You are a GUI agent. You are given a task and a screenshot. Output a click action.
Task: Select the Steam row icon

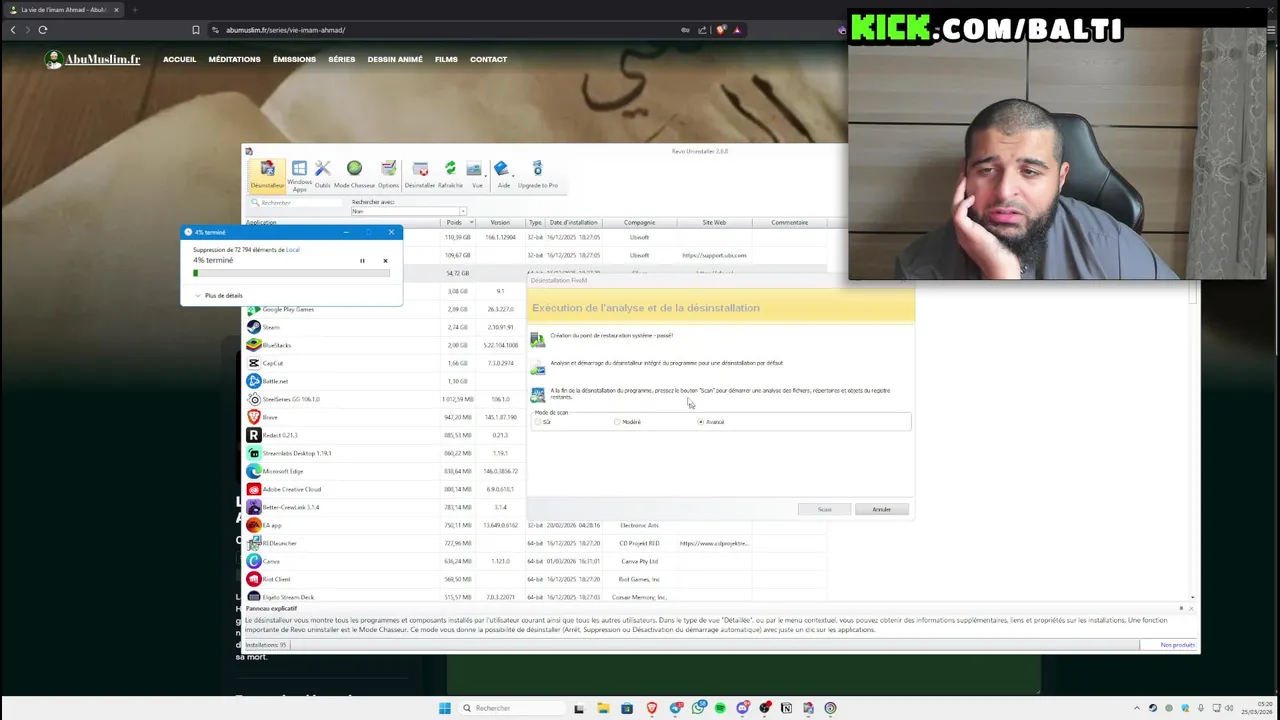254,327
